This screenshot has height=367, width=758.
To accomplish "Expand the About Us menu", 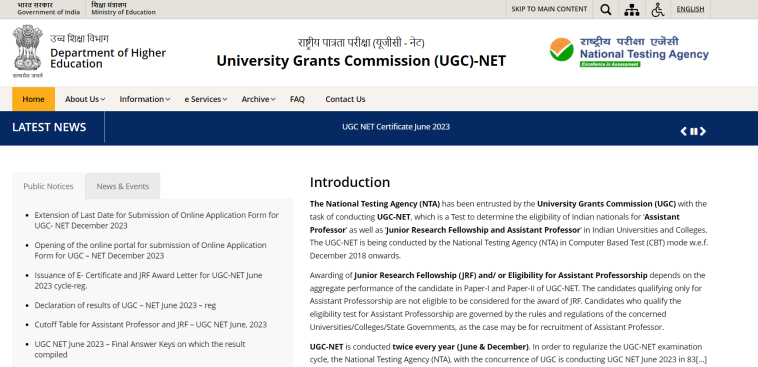I will coord(85,99).
